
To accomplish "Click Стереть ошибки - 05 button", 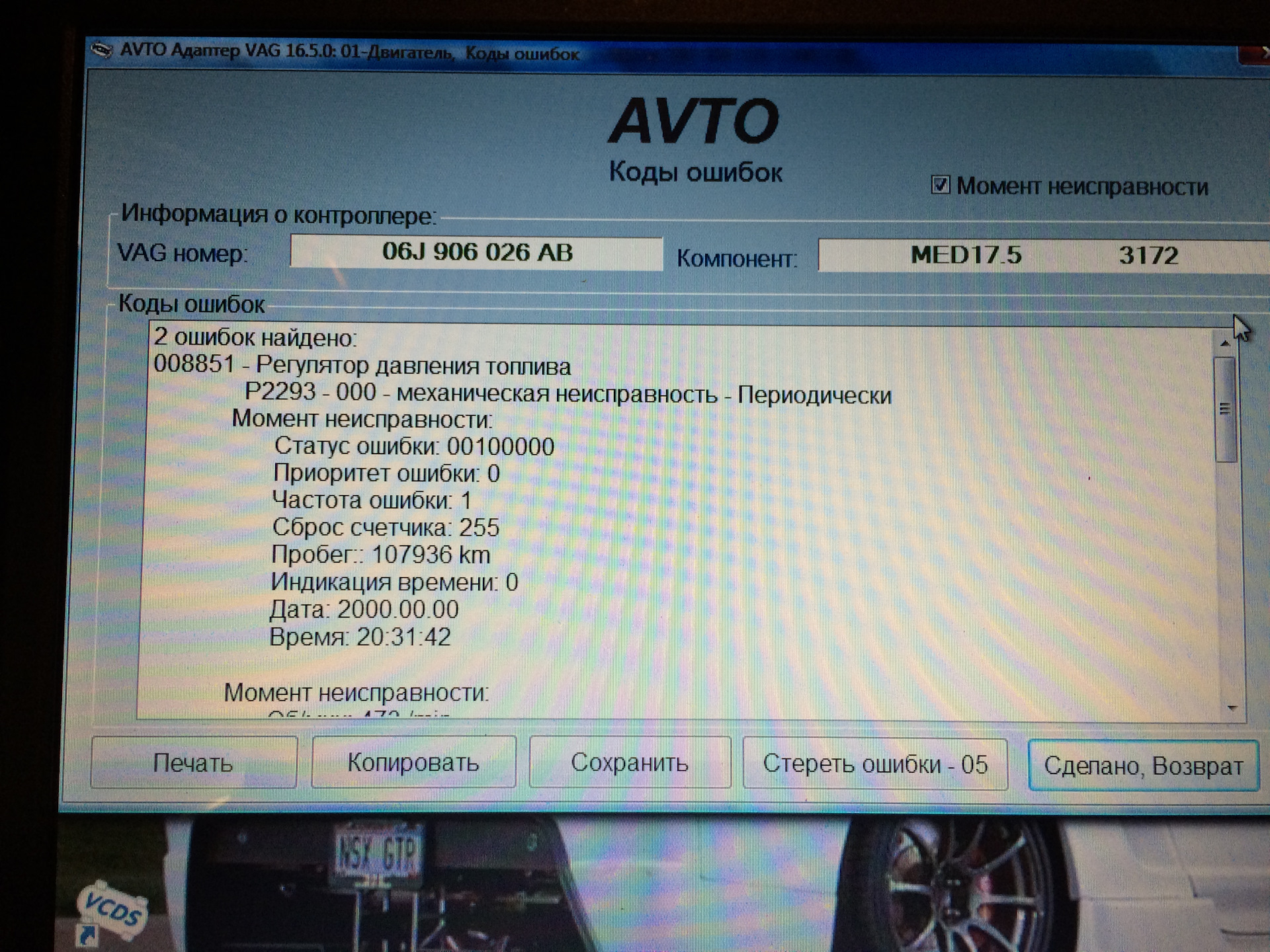I will point(874,764).
